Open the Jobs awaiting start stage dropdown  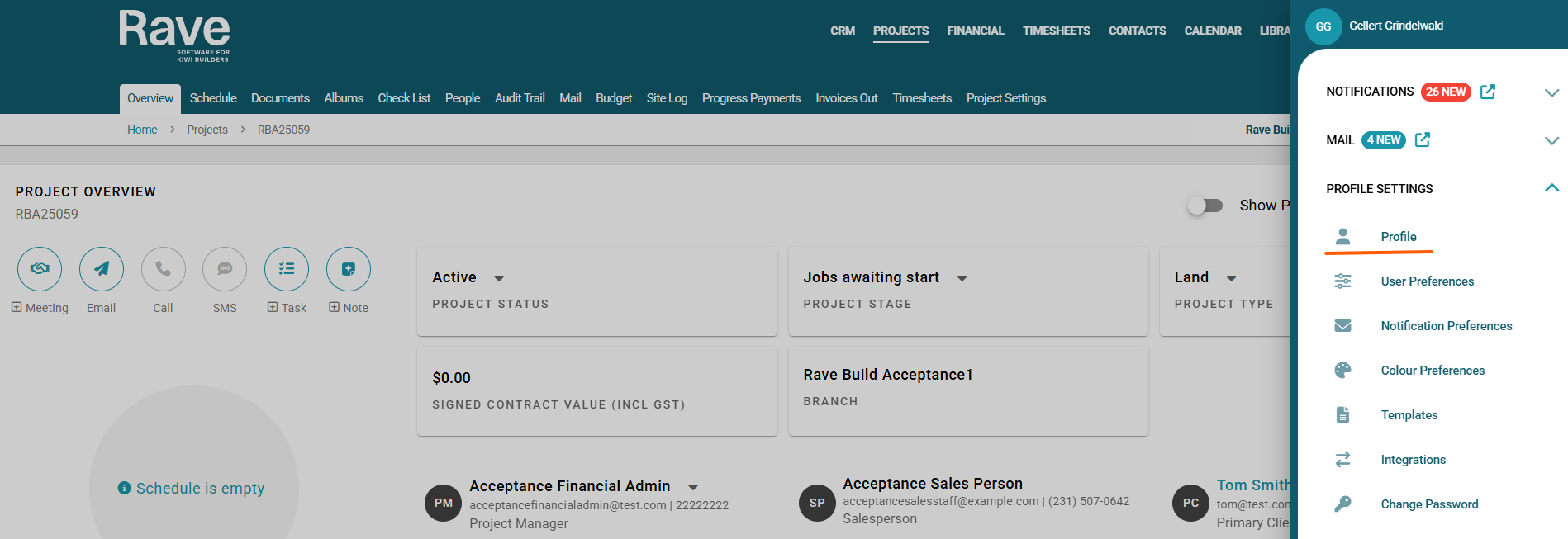(962, 278)
